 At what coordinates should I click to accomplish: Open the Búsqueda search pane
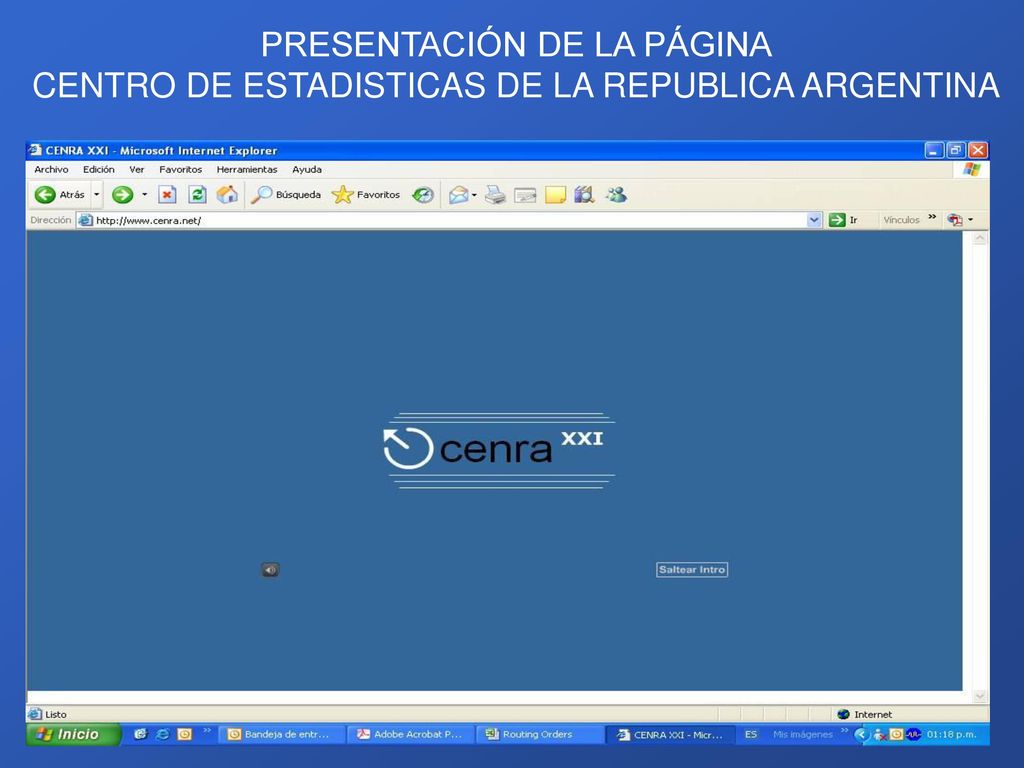(x=286, y=195)
